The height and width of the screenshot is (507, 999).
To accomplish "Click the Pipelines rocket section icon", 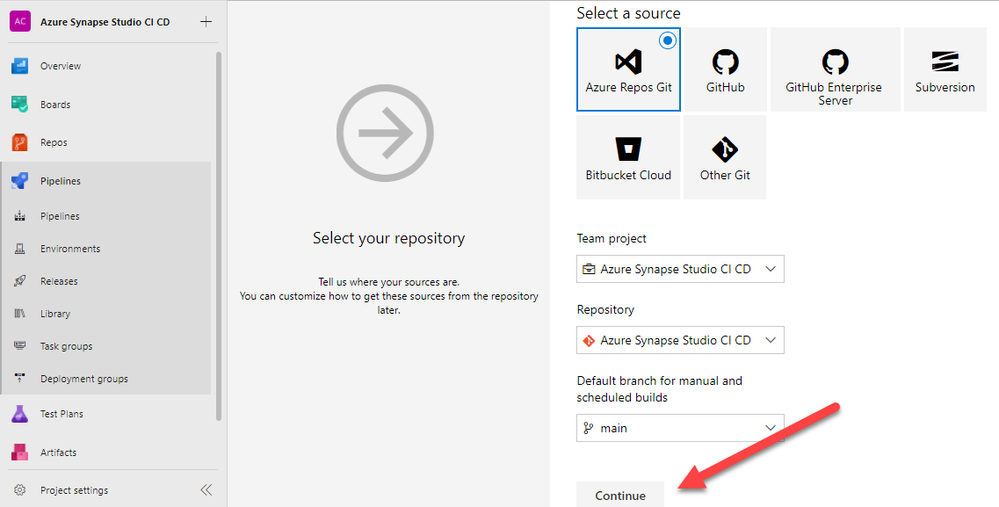I will click(20, 181).
